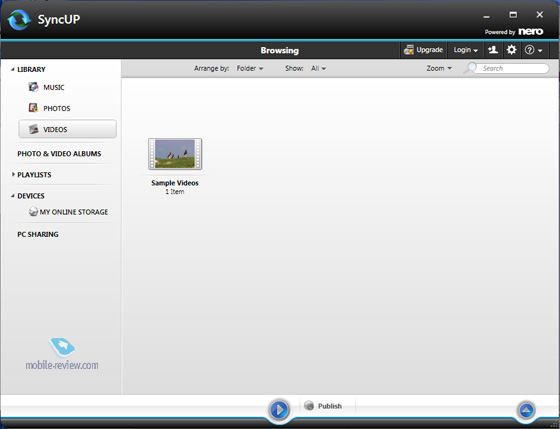Viewport: 560px width, 429px height.
Task: Collapse the Library section
Action: coord(12,69)
